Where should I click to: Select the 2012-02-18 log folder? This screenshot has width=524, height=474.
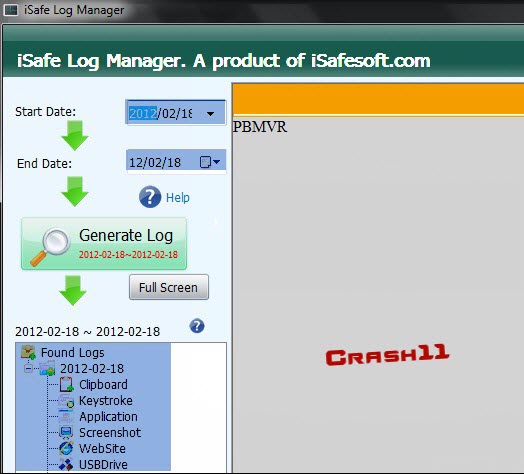92,368
